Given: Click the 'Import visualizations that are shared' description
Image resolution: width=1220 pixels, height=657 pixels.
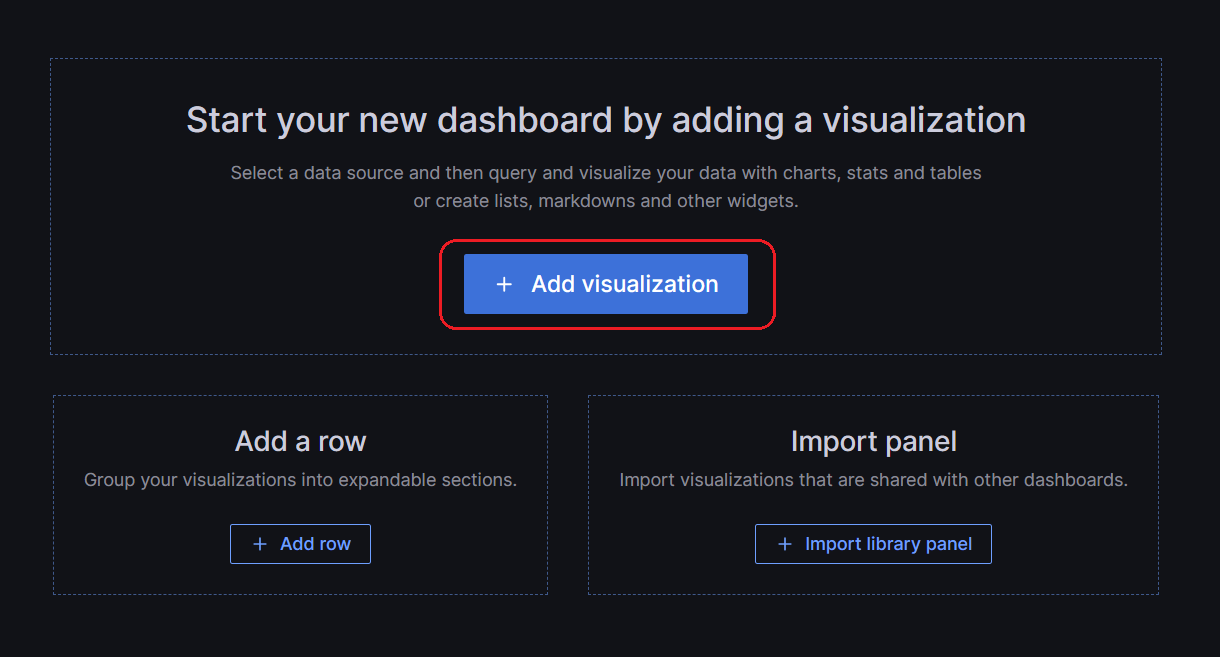Looking at the screenshot, I should pyautogui.click(x=873, y=480).
